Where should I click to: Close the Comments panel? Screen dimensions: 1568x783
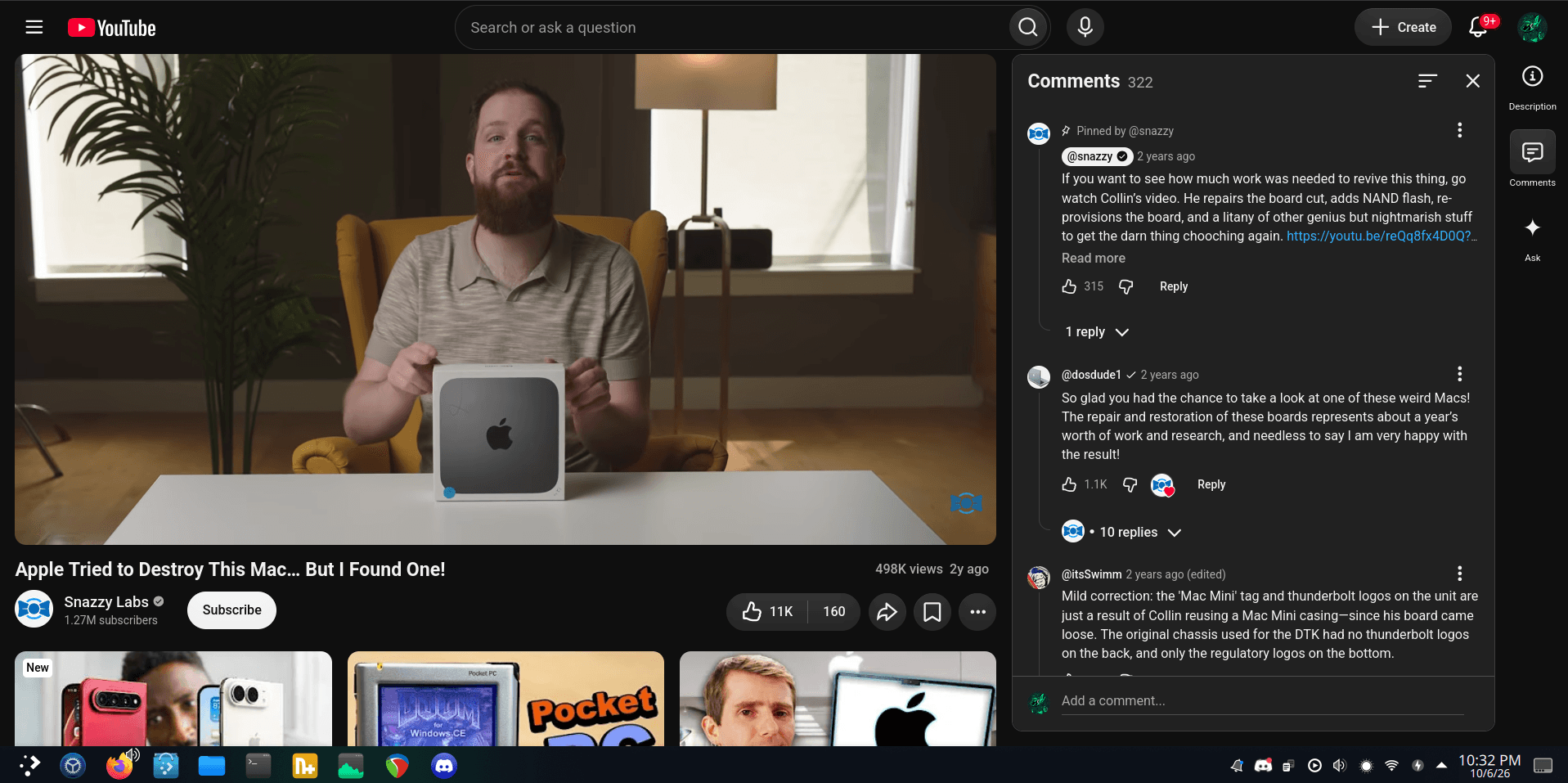click(1472, 80)
